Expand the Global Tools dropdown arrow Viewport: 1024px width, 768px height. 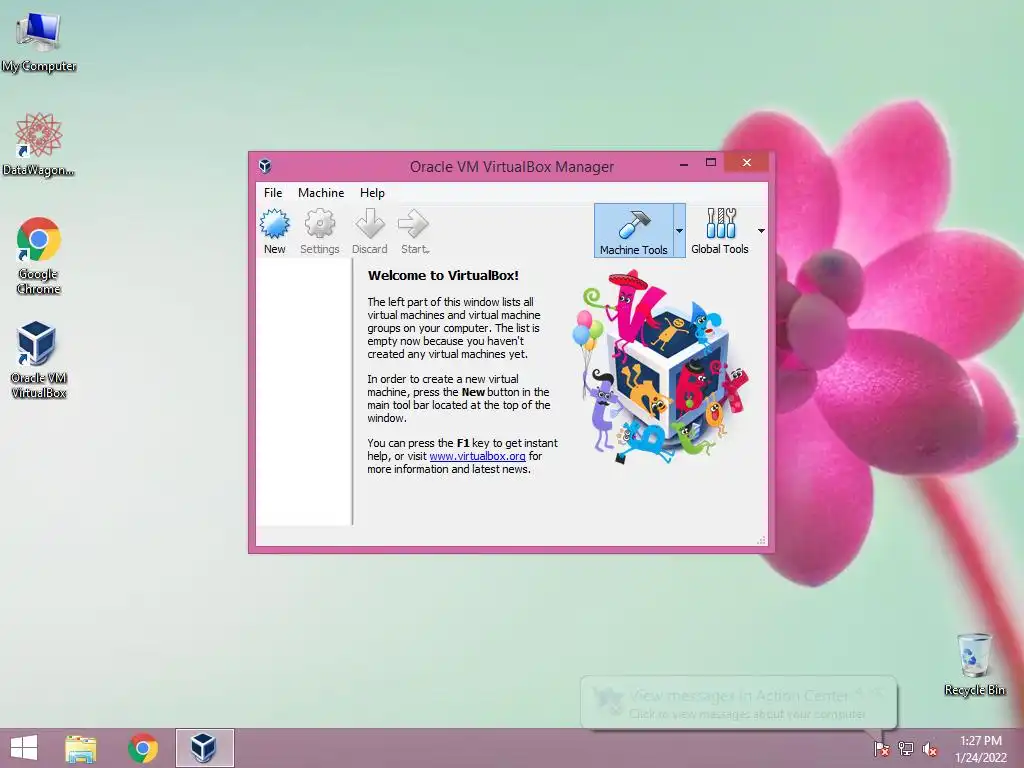(761, 231)
